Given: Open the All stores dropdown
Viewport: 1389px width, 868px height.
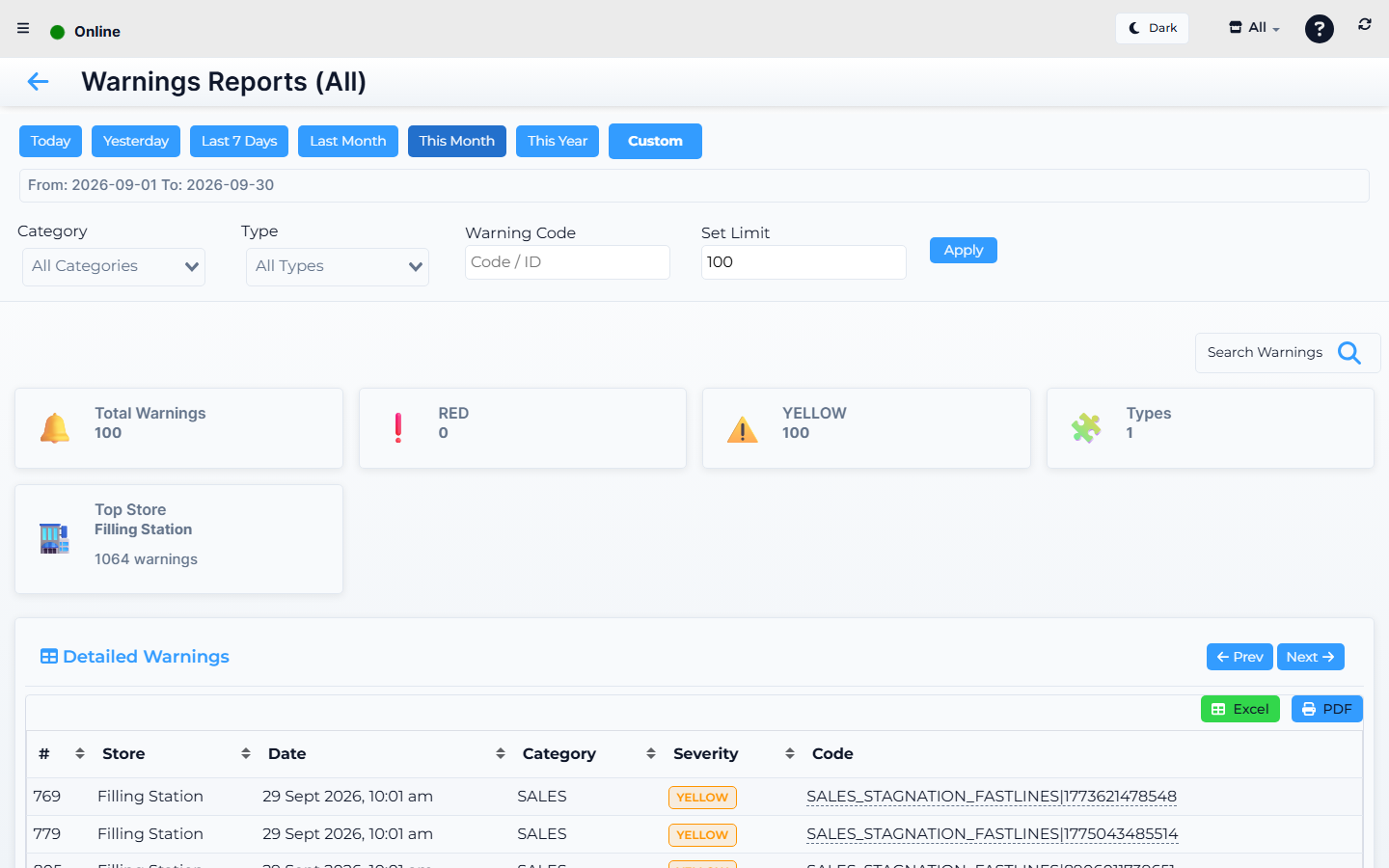Looking at the screenshot, I should pos(1254,28).
